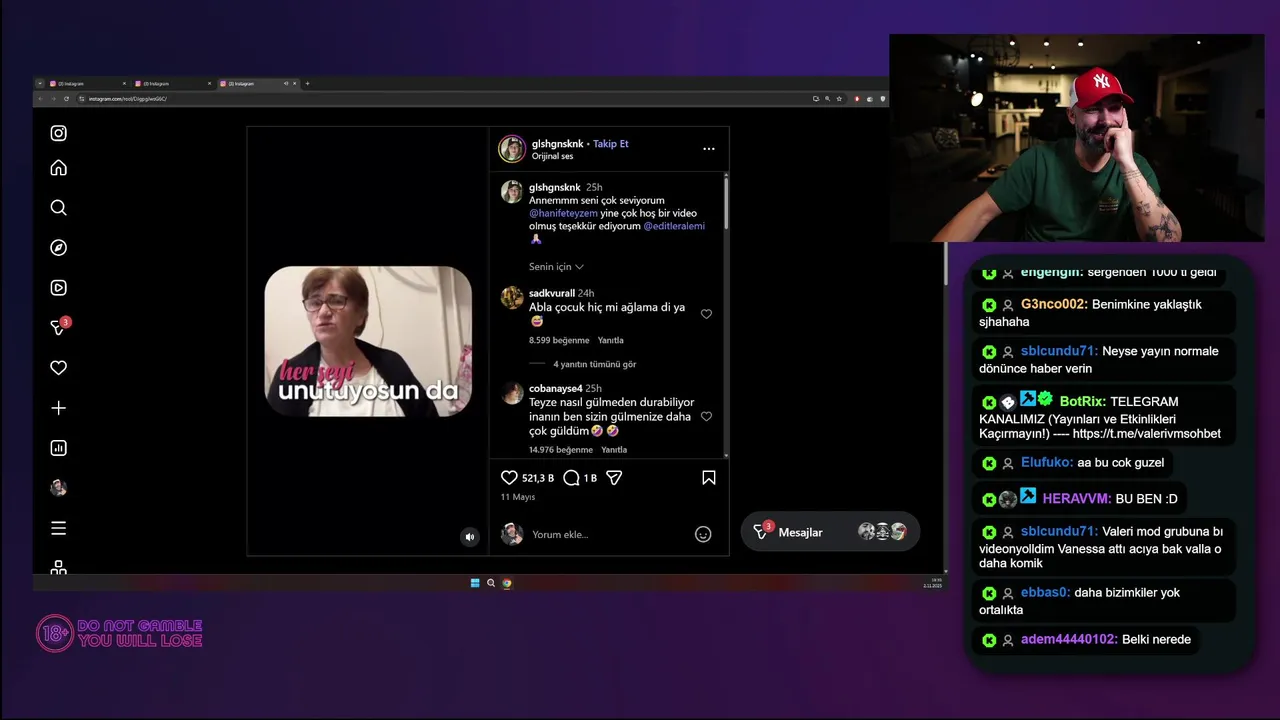Click the Create plus icon

pyautogui.click(x=59, y=408)
